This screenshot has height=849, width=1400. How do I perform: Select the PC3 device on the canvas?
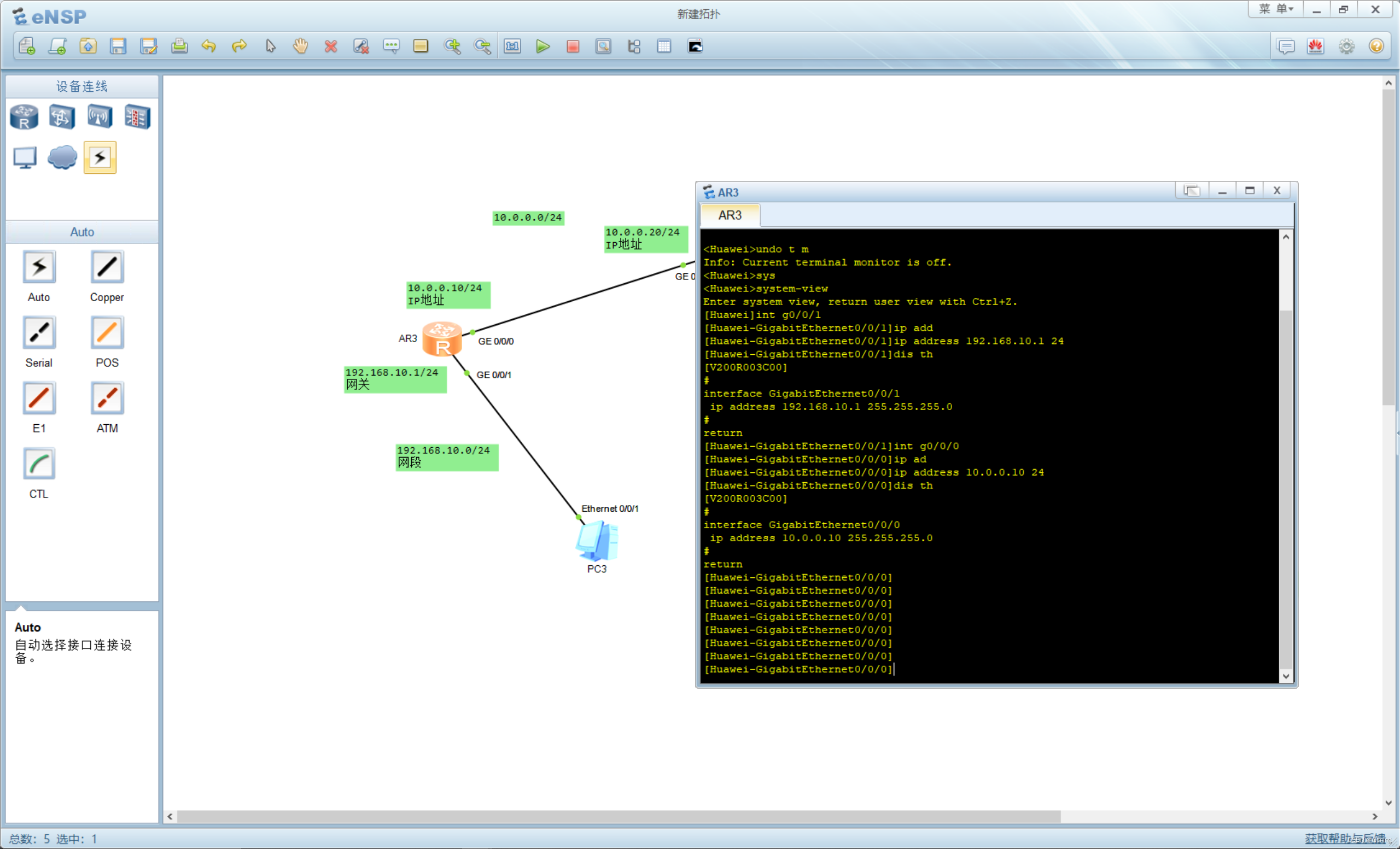point(597,541)
